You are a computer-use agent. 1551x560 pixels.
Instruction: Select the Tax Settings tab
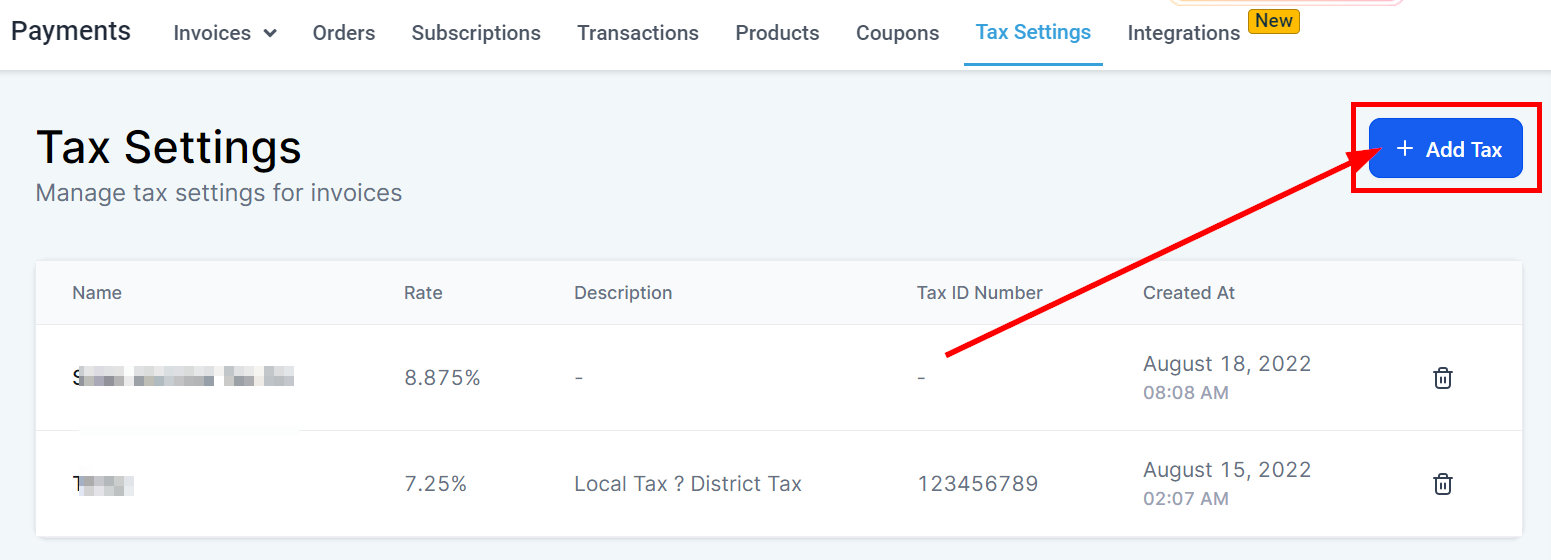pos(1033,32)
